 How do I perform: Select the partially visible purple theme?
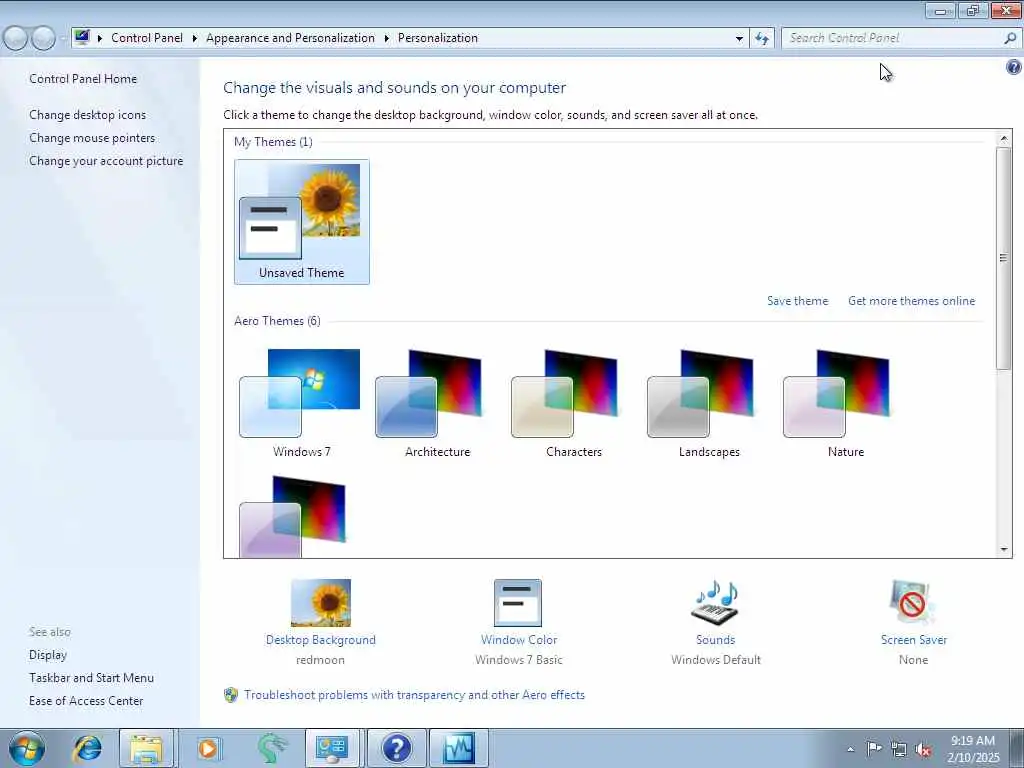[x=293, y=516]
